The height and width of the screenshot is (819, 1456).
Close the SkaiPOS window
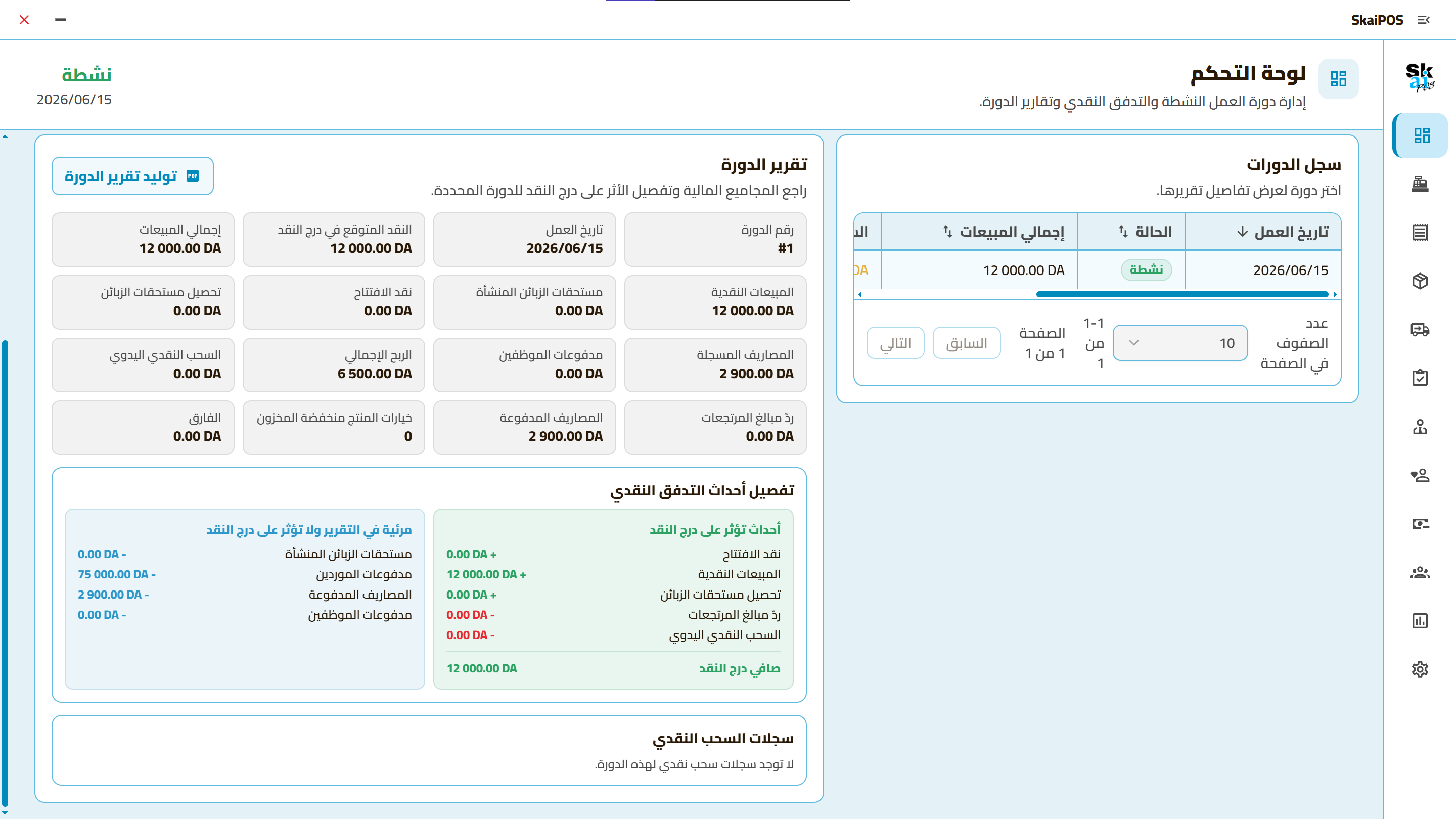[24, 20]
